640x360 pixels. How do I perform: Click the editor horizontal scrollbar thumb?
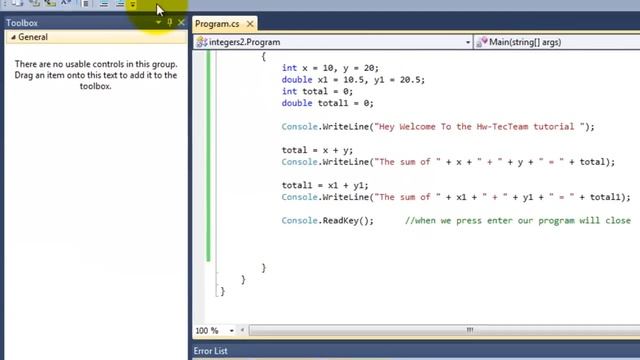[x=445, y=330]
